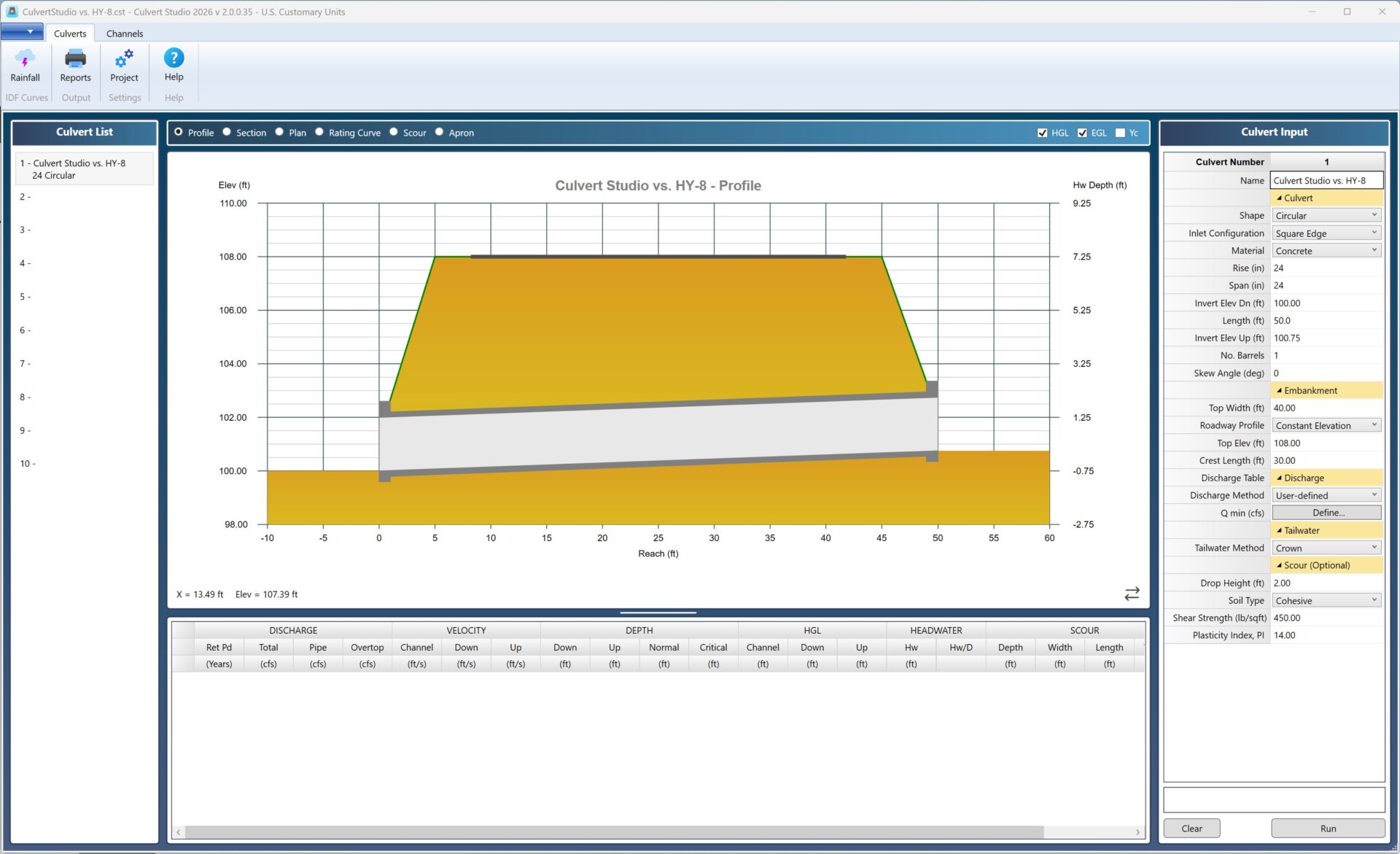The width and height of the screenshot is (1400, 854).
Task: Click the Length (ft) value 50.0
Action: click(1326, 320)
